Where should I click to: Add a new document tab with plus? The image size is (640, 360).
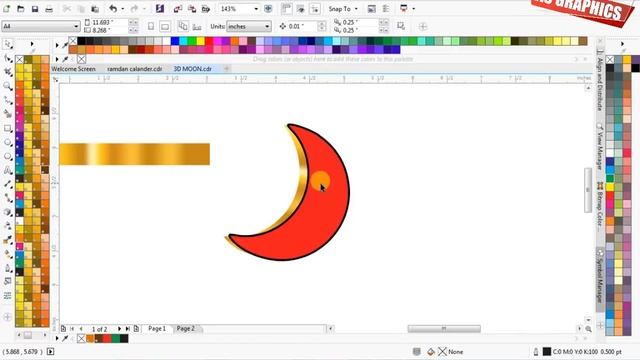[x=227, y=69]
